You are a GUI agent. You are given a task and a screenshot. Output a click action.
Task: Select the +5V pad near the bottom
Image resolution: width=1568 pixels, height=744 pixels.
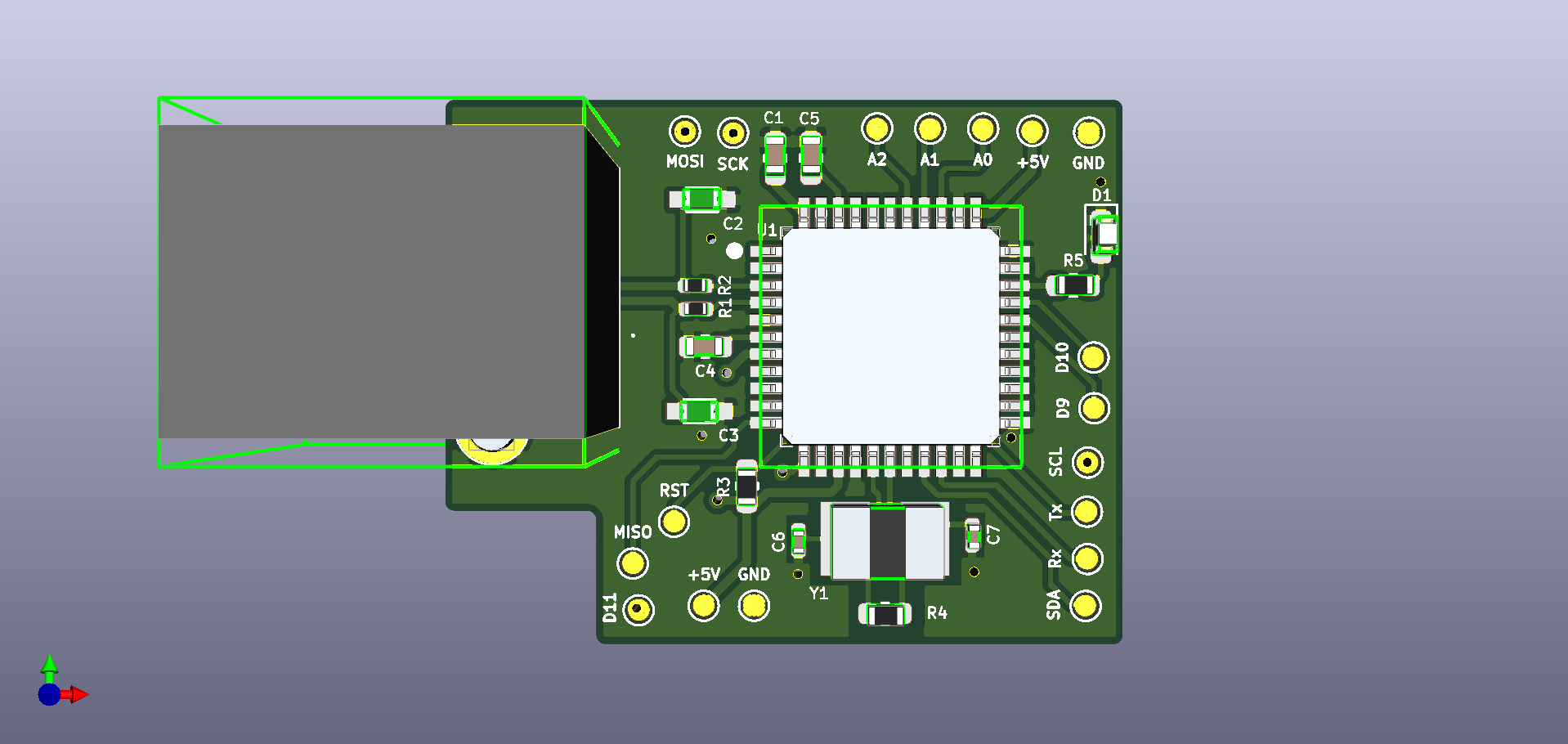704,605
